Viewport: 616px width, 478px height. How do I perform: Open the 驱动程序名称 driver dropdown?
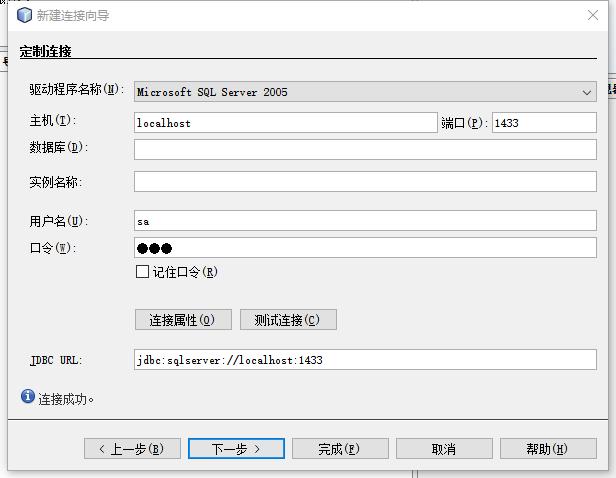[365, 92]
